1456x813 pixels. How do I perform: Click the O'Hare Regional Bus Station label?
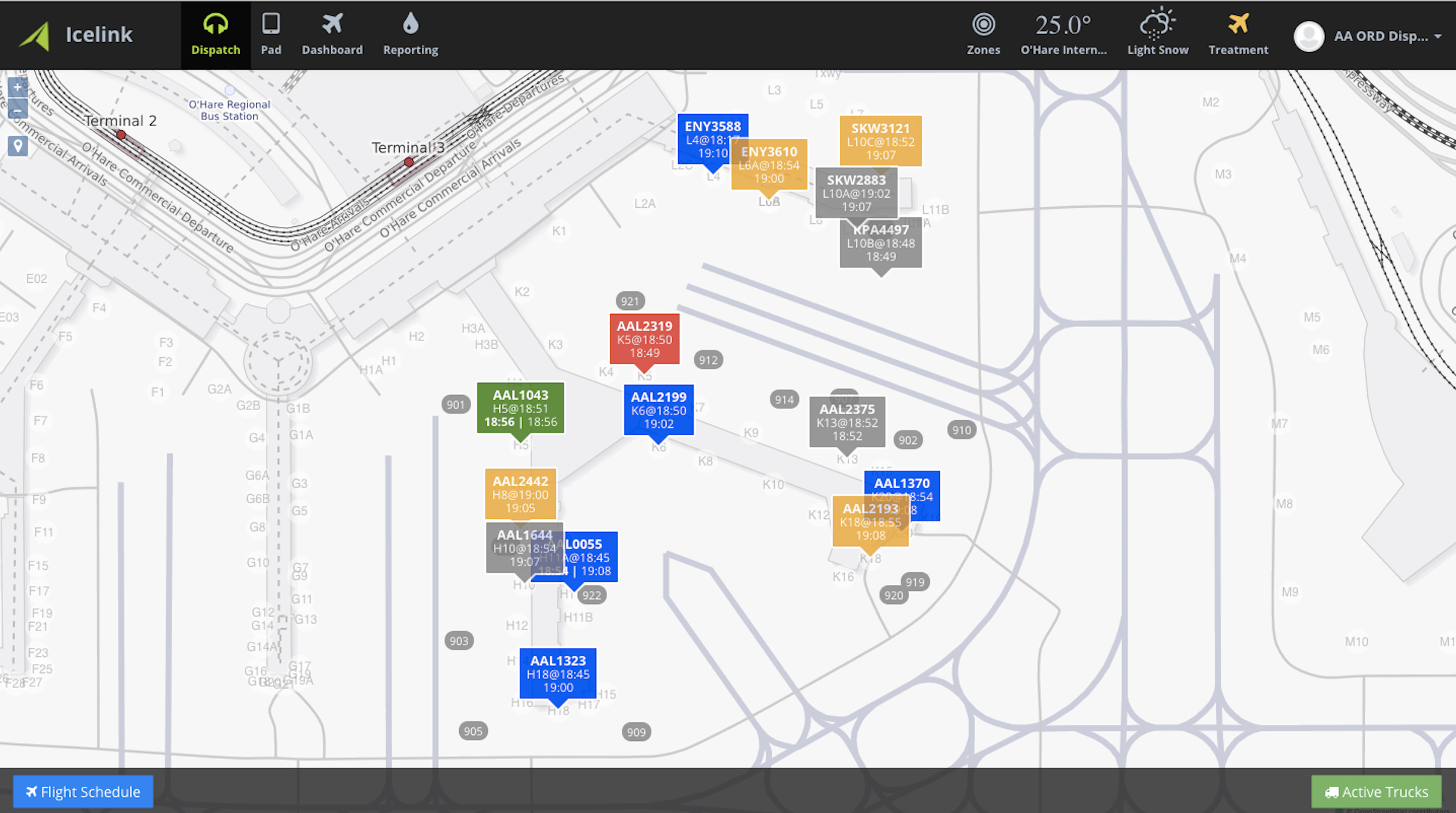(229, 110)
